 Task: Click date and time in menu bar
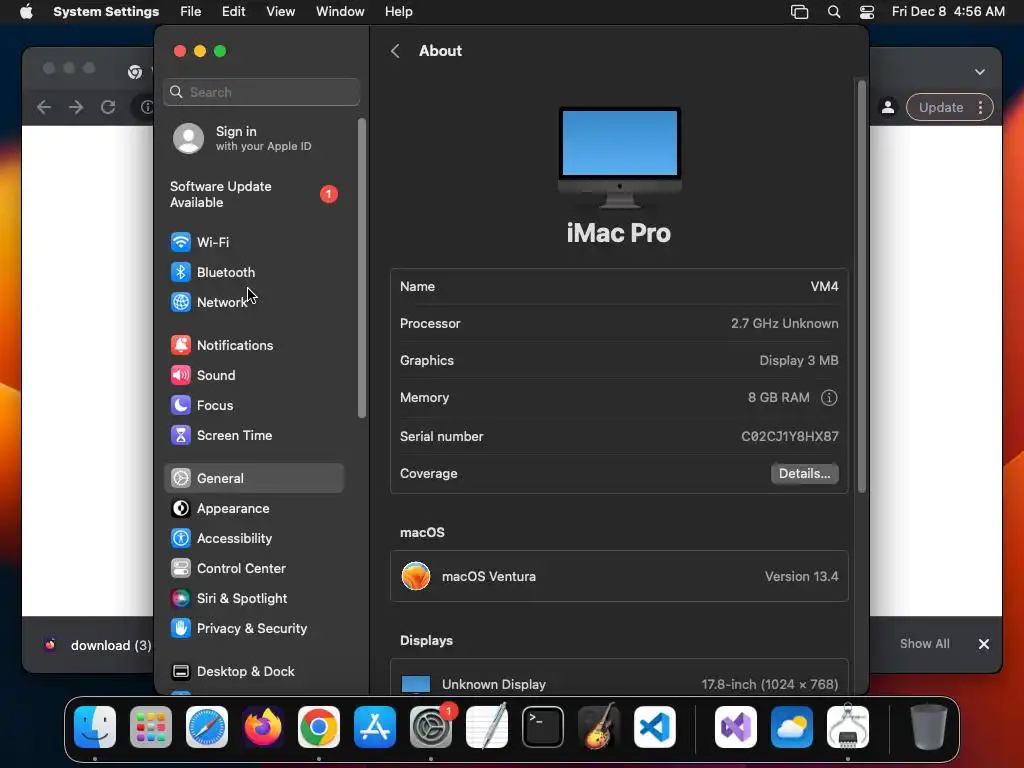tap(948, 12)
